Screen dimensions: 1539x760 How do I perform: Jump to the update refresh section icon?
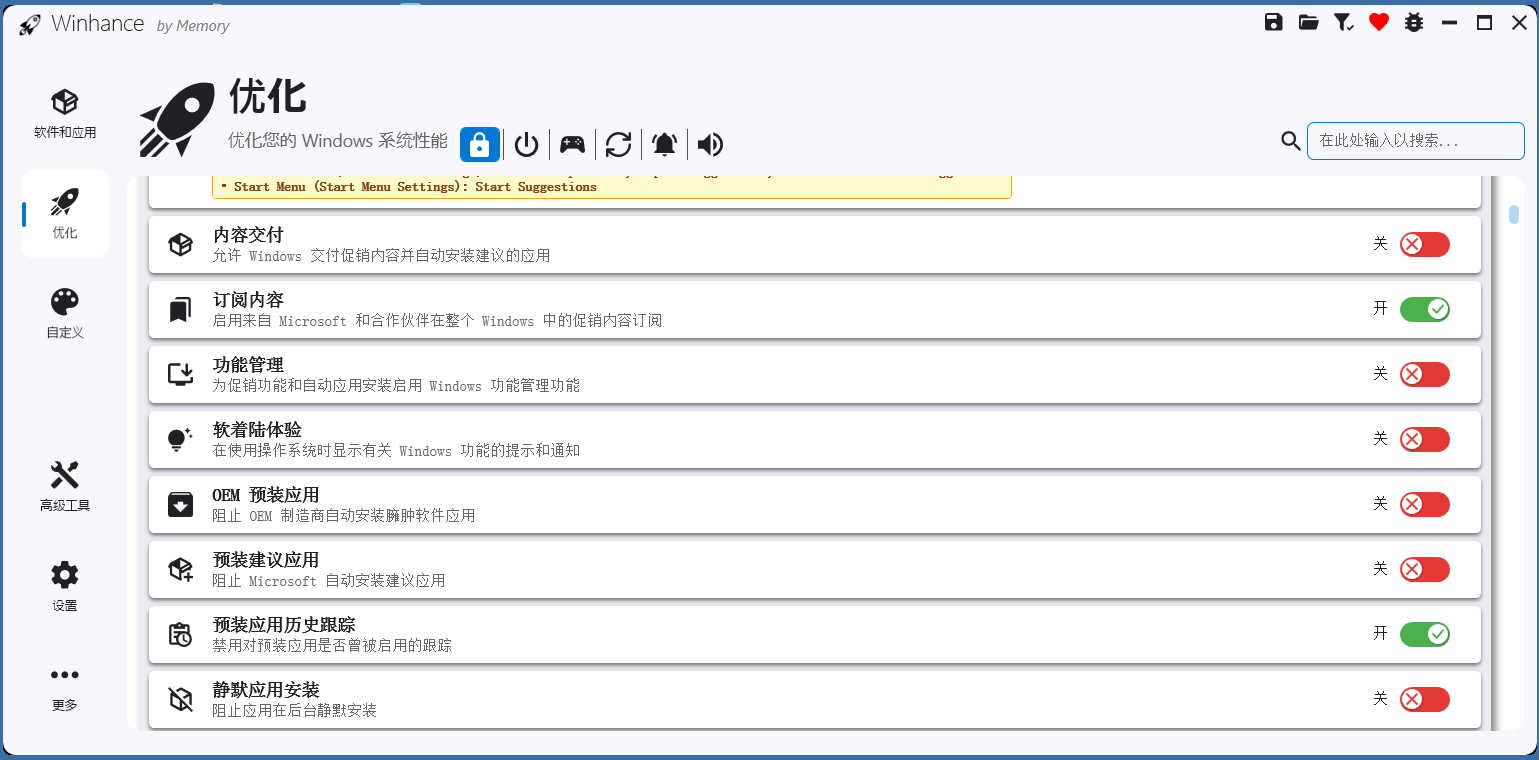619,145
